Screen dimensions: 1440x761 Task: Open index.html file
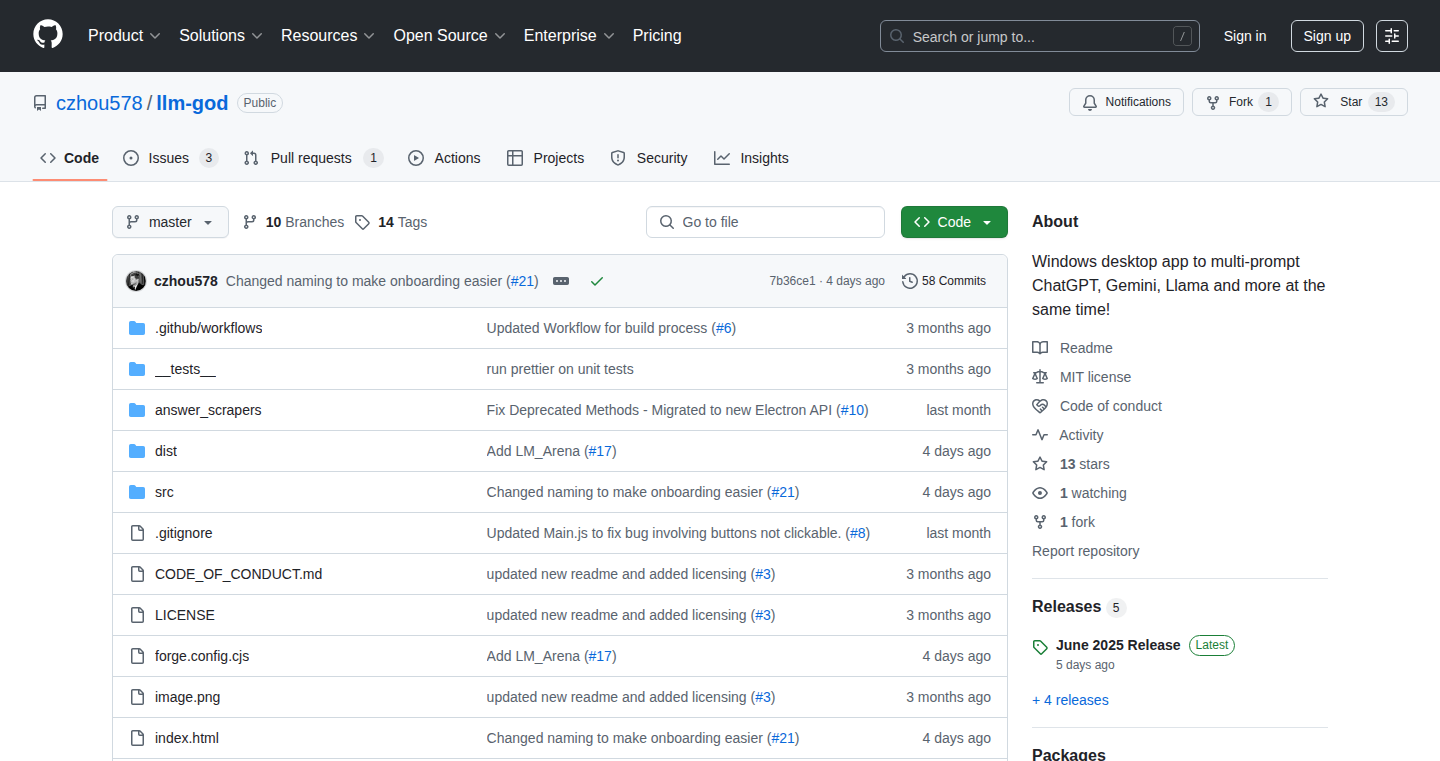point(187,738)
